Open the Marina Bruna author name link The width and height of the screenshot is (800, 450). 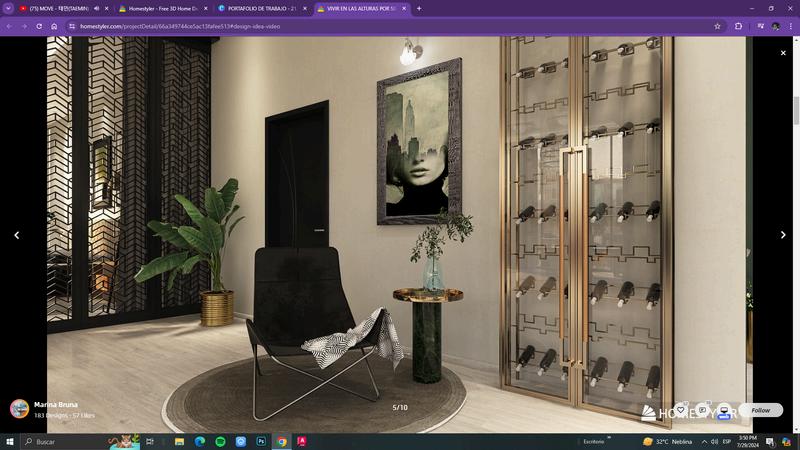tap(56, 404)
